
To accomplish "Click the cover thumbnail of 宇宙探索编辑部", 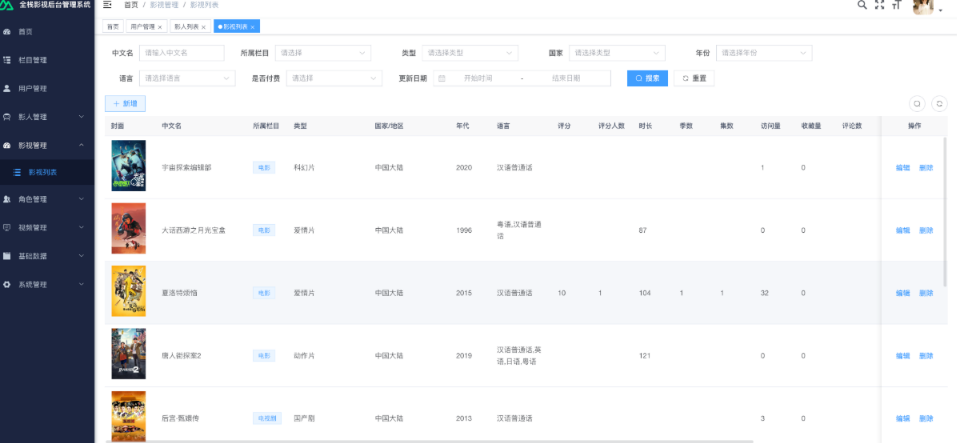I will pyautogui.click(x=129, y=166).
